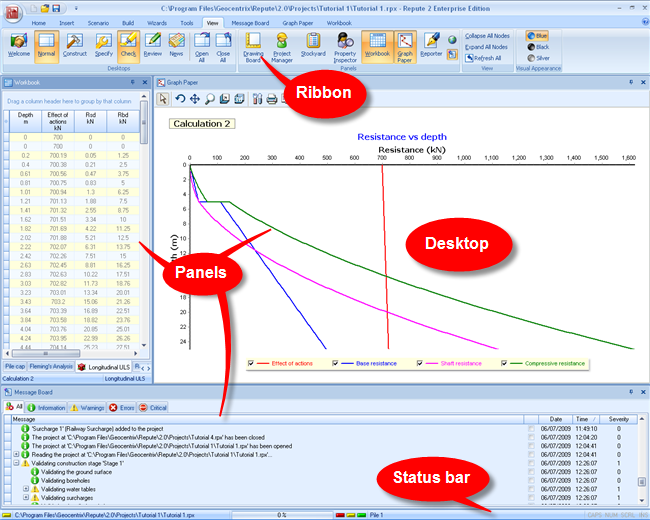Open the quick access toolbar dropdown arrow

tap(76, 8)
